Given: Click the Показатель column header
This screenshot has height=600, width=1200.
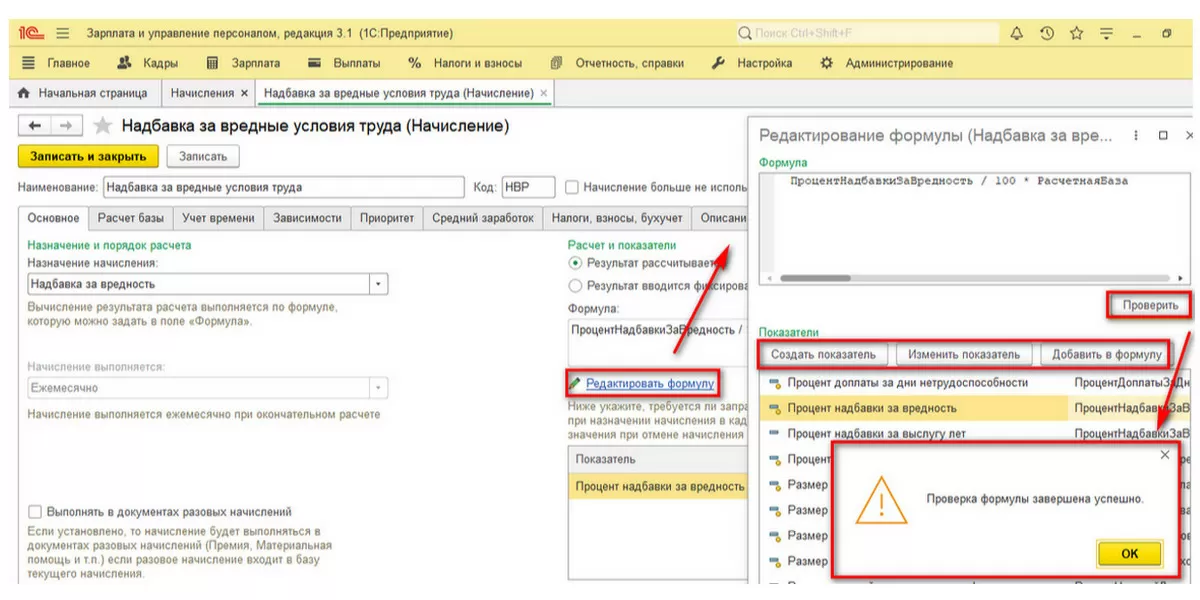Looking at the screenshot, I should 660,460.
